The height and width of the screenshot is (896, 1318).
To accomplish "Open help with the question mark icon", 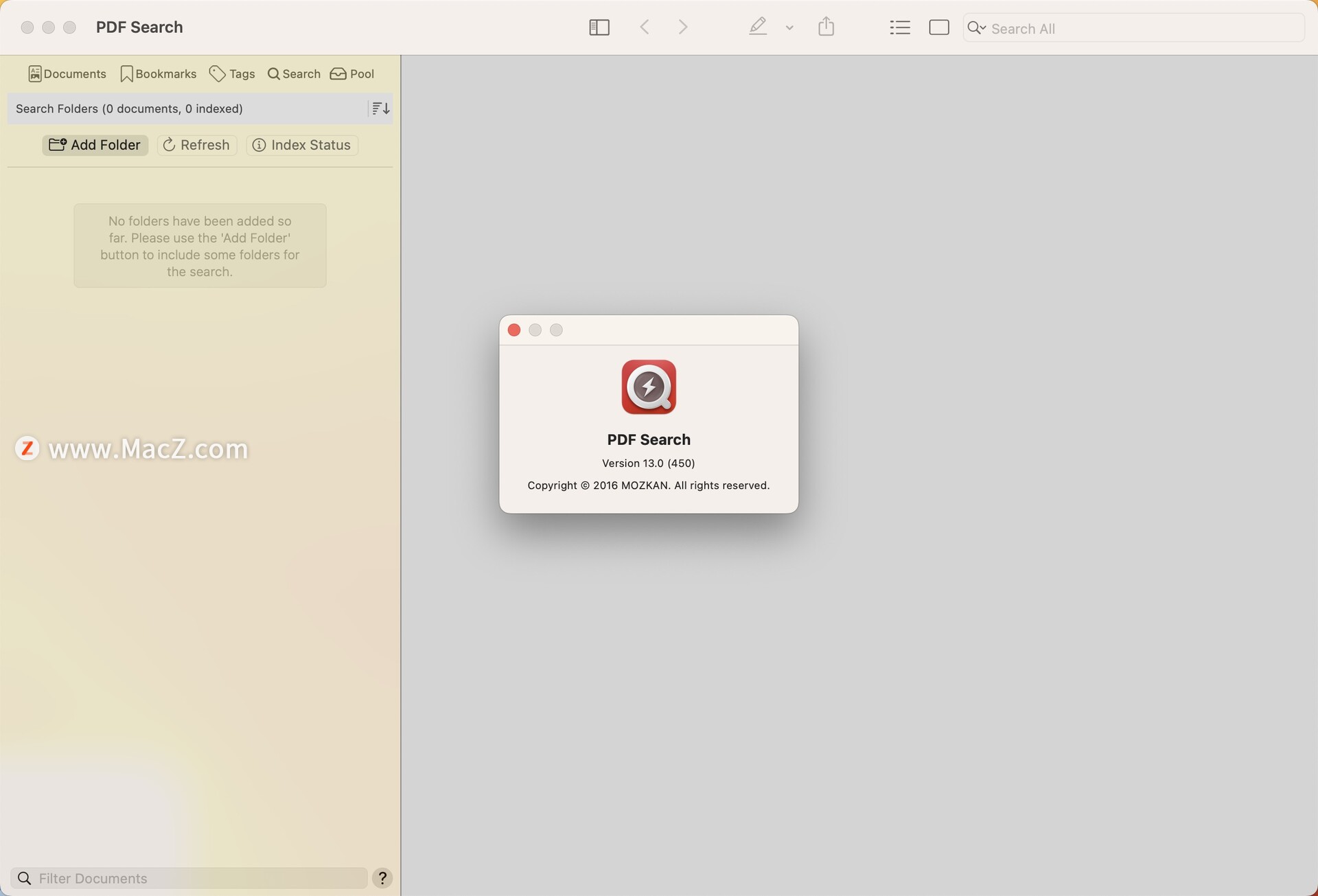I will (x=382, y=878).
